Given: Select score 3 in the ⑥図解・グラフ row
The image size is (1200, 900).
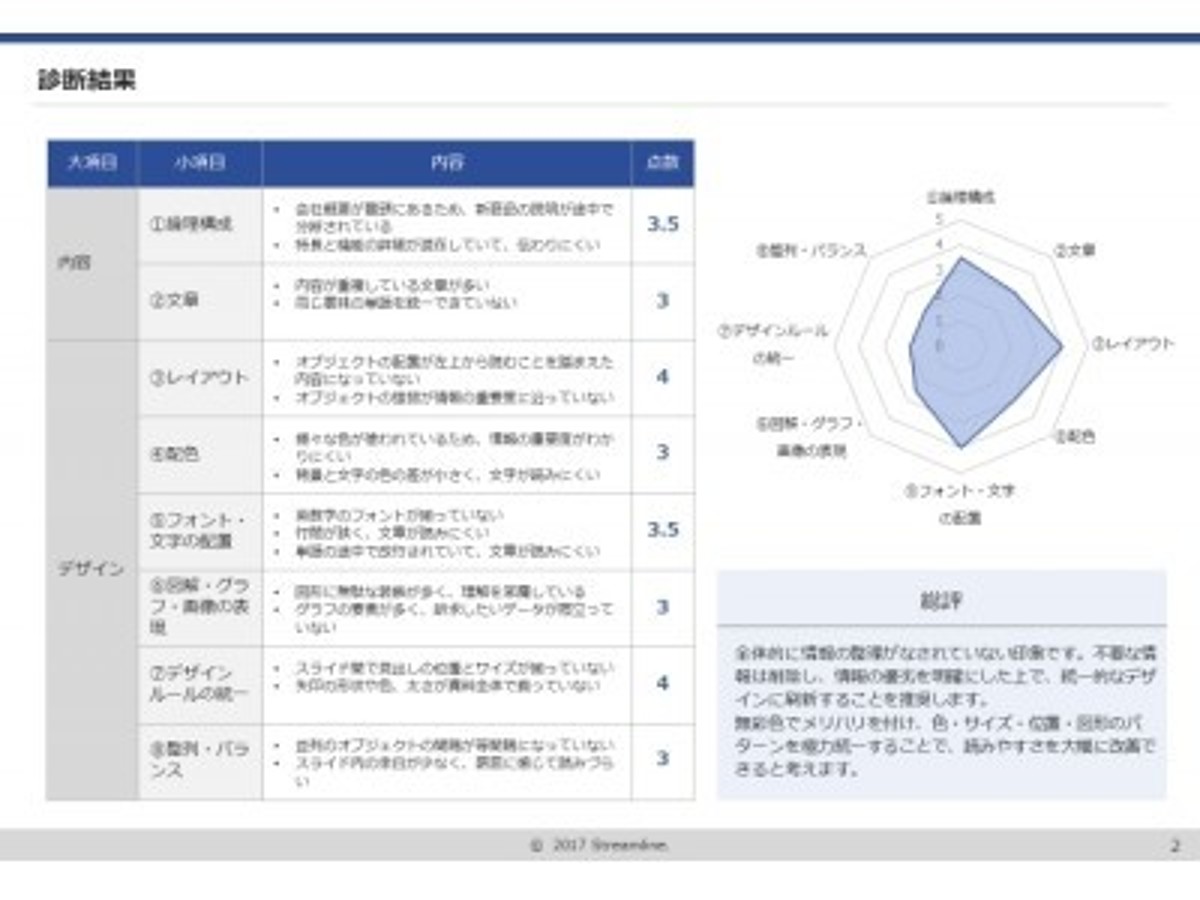Looking at the screenshot, I should coord(663,607).
